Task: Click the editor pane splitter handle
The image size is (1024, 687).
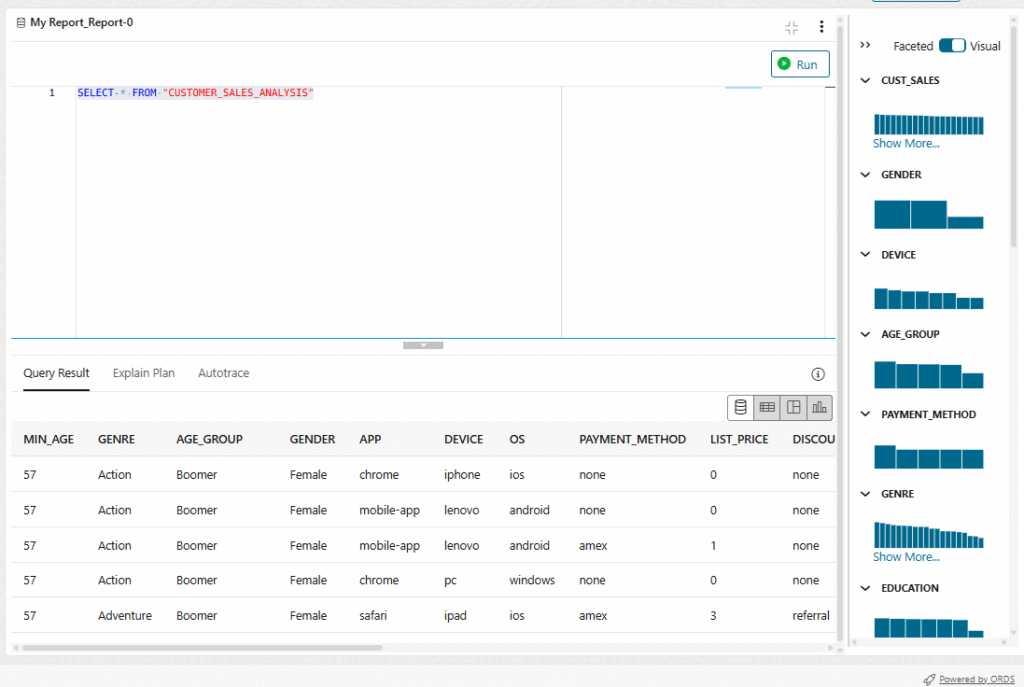Action: pos(423,345)
